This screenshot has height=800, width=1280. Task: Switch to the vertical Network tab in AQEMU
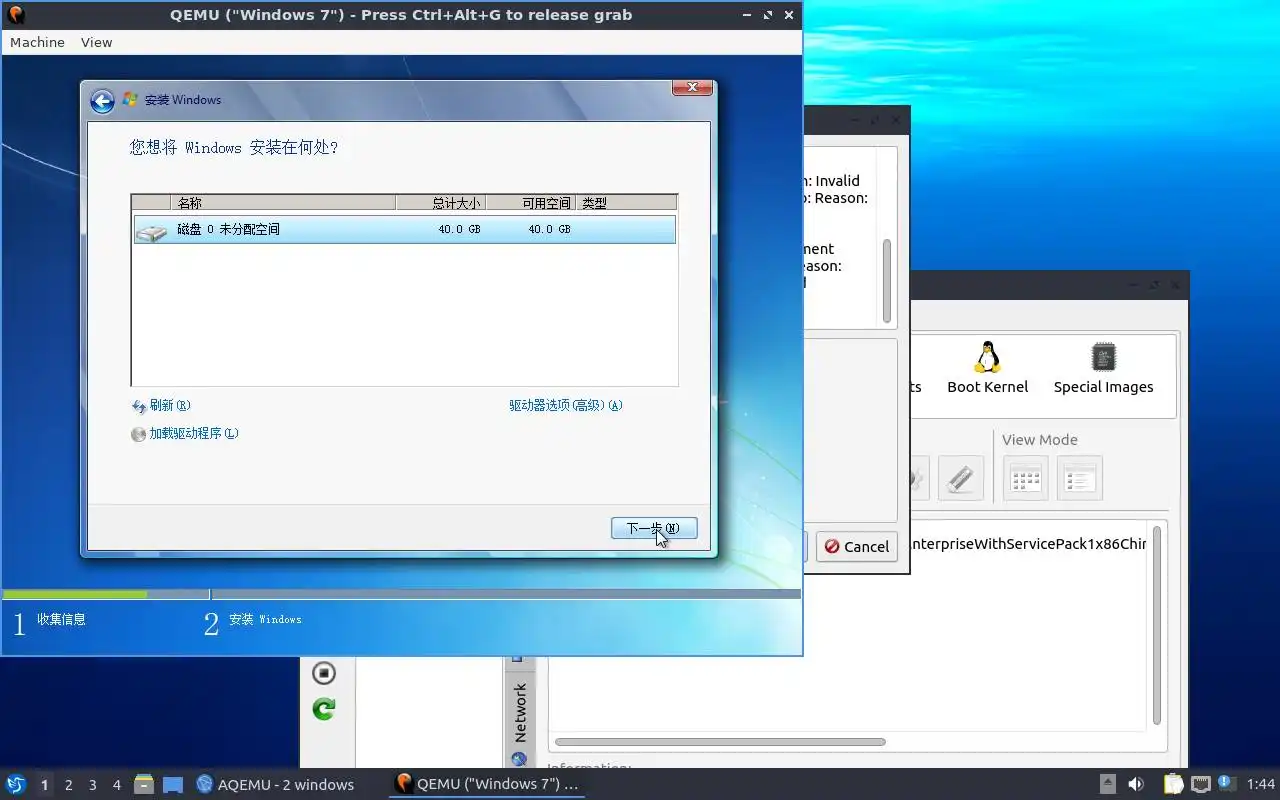(x=519, y=715)
